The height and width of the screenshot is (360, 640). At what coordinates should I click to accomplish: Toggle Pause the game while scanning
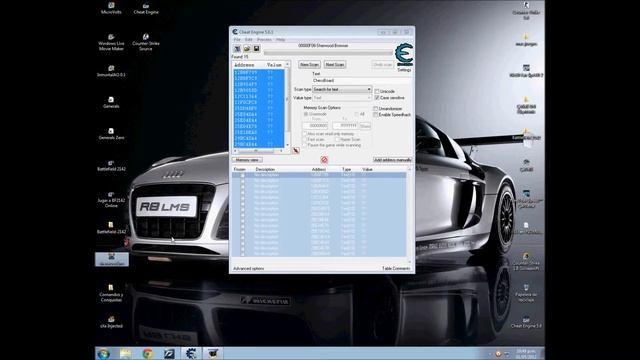coord(304,145)
